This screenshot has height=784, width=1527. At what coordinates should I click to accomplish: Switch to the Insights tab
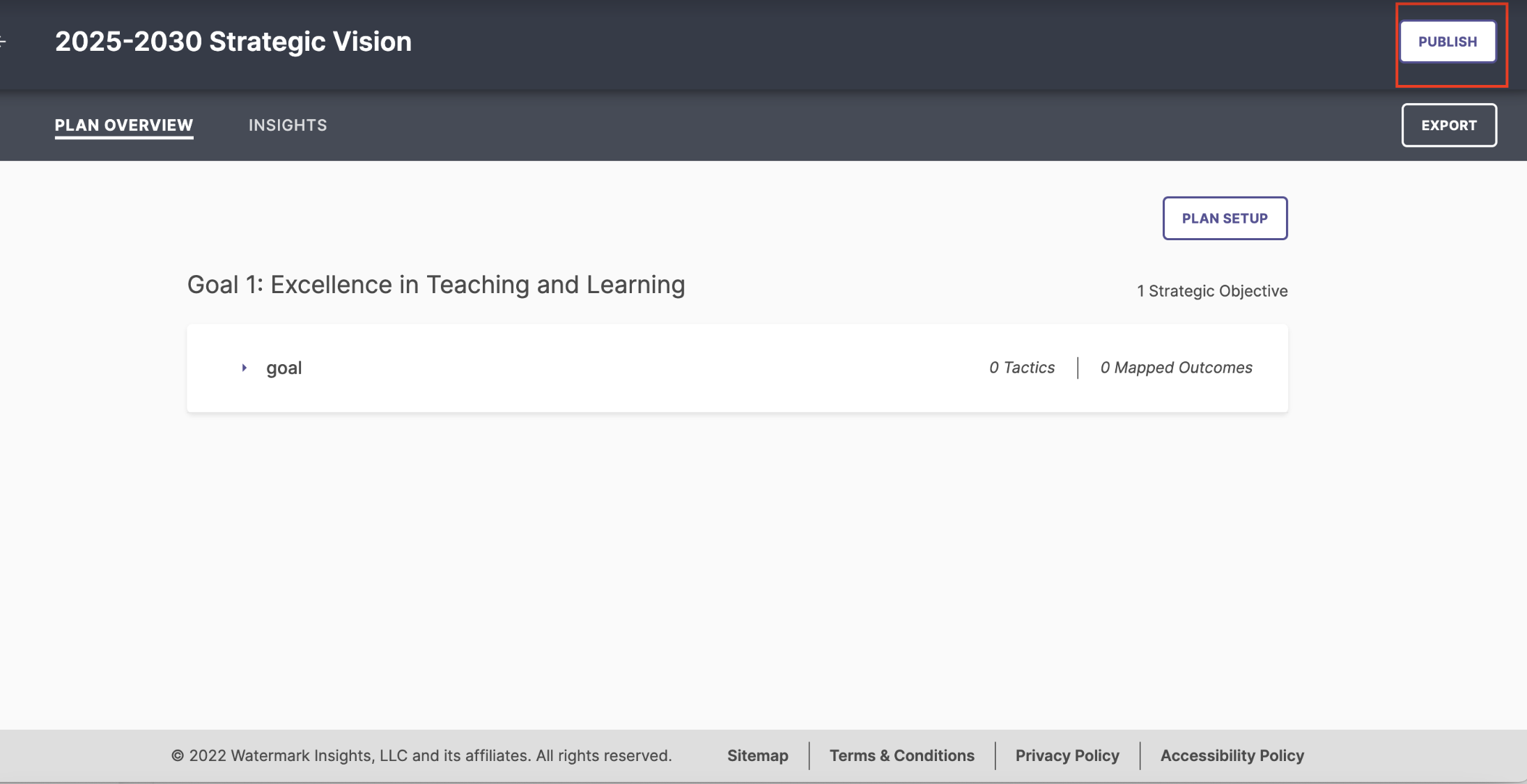point(288,125)
